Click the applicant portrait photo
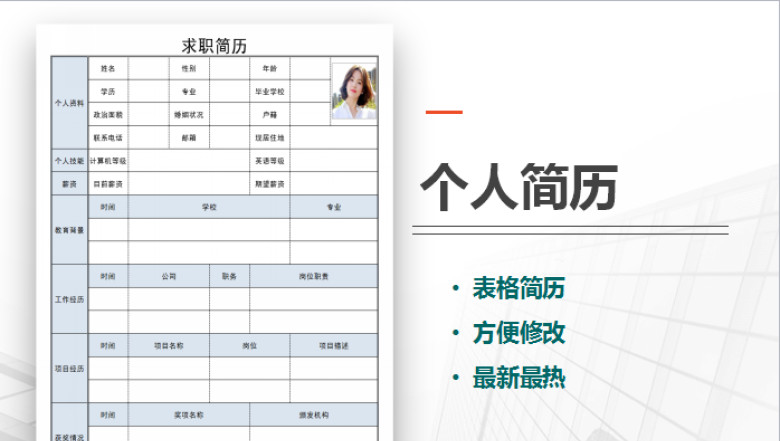780x441 pixels. pyautogui.click(x=354, y=91)
